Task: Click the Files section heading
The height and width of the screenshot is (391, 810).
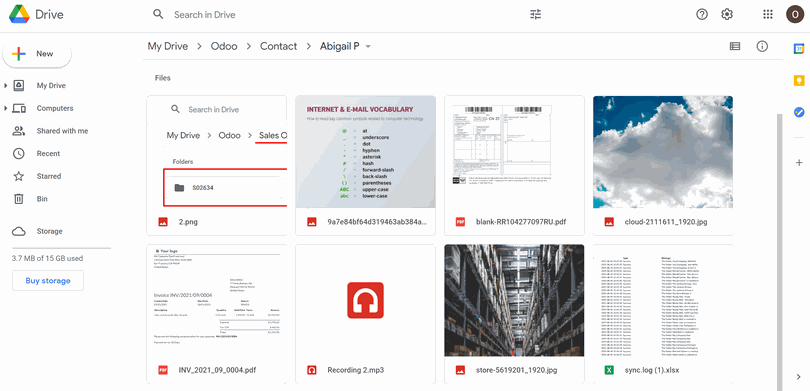Action: click(x=163, y=78)
